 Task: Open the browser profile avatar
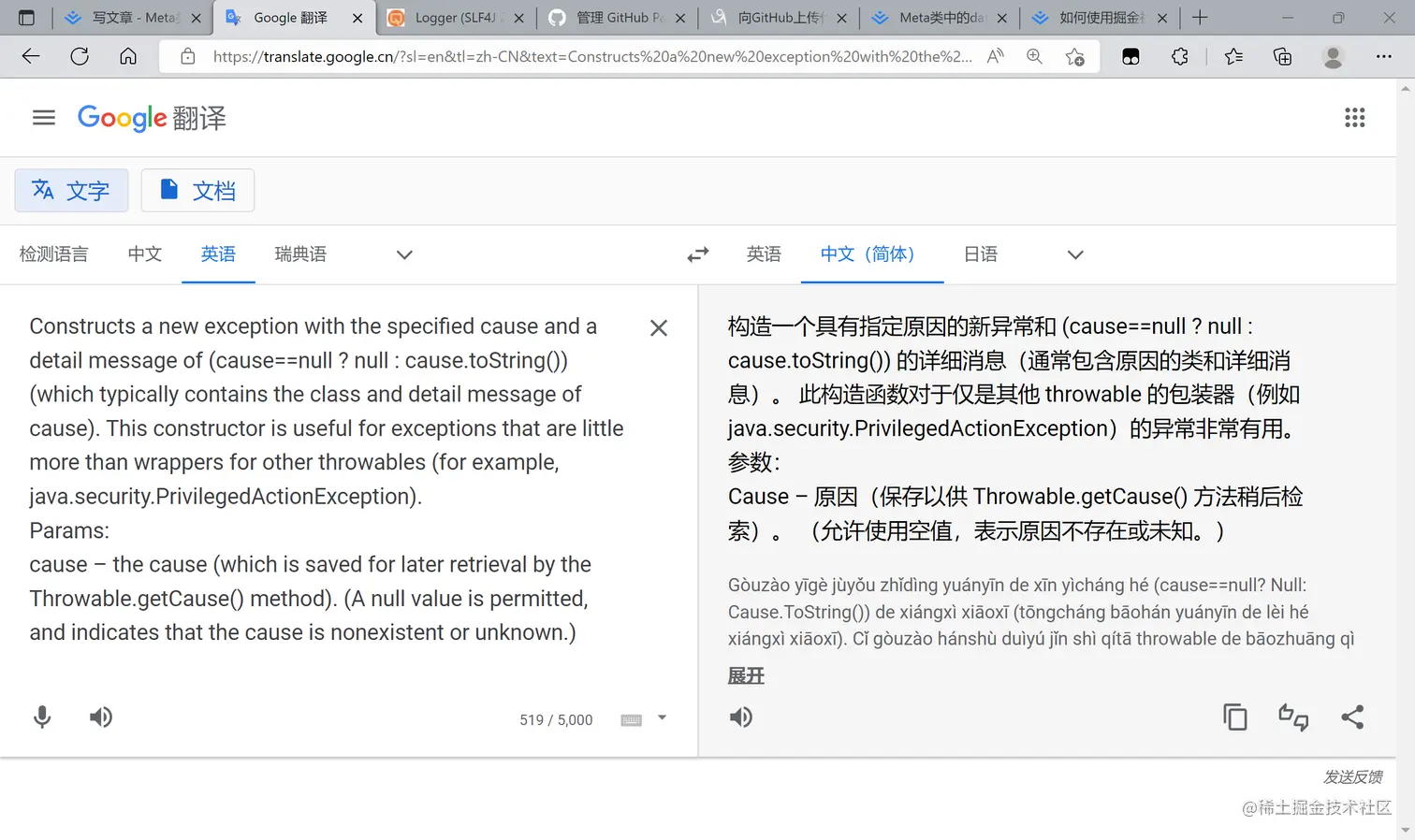click(x=1333, y=57)
